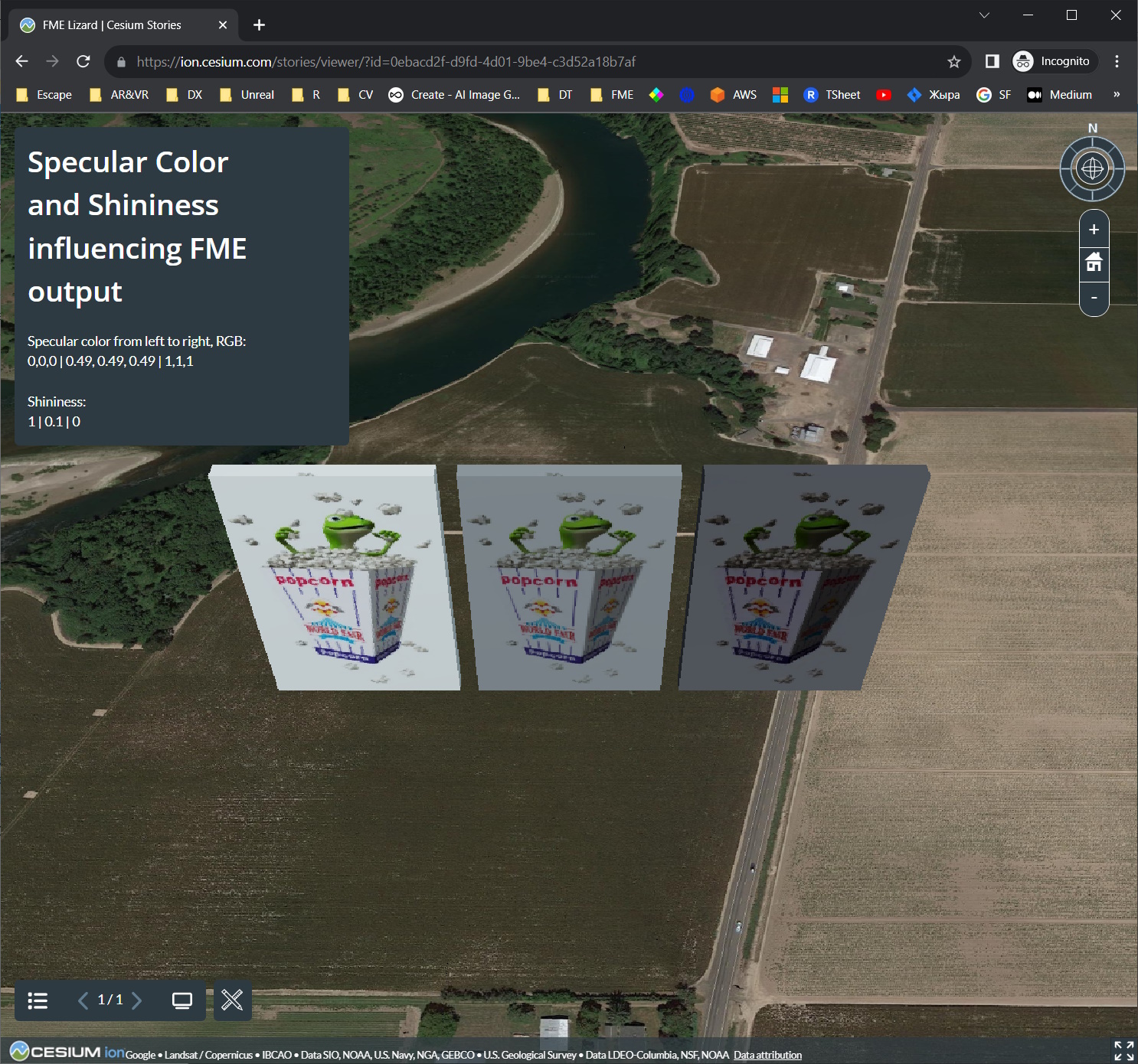1138x1064 pixels.
Task: Go to next story slide
Action: point(137,1000)
